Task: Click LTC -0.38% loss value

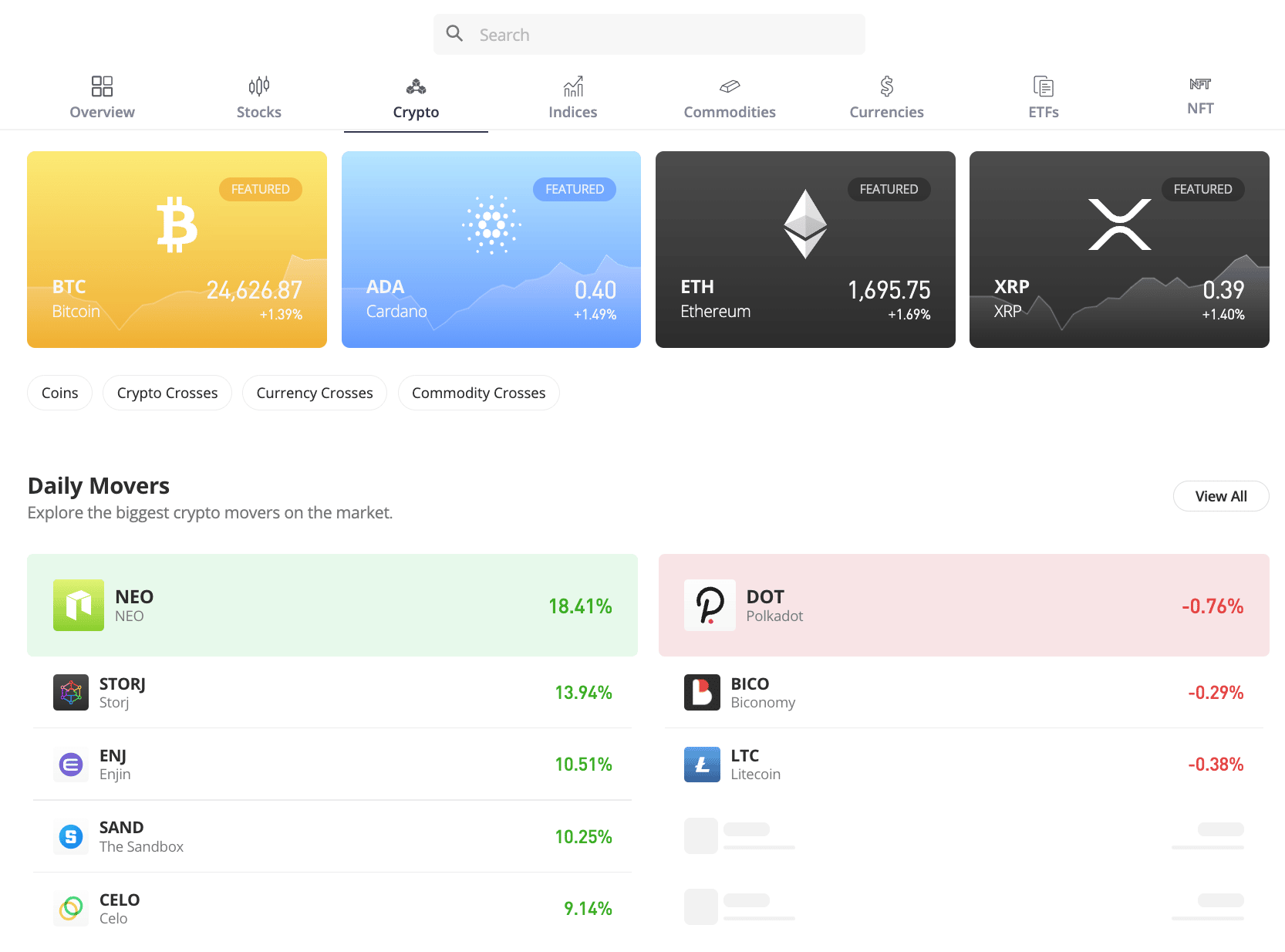Action: [x=1216, y=765]
